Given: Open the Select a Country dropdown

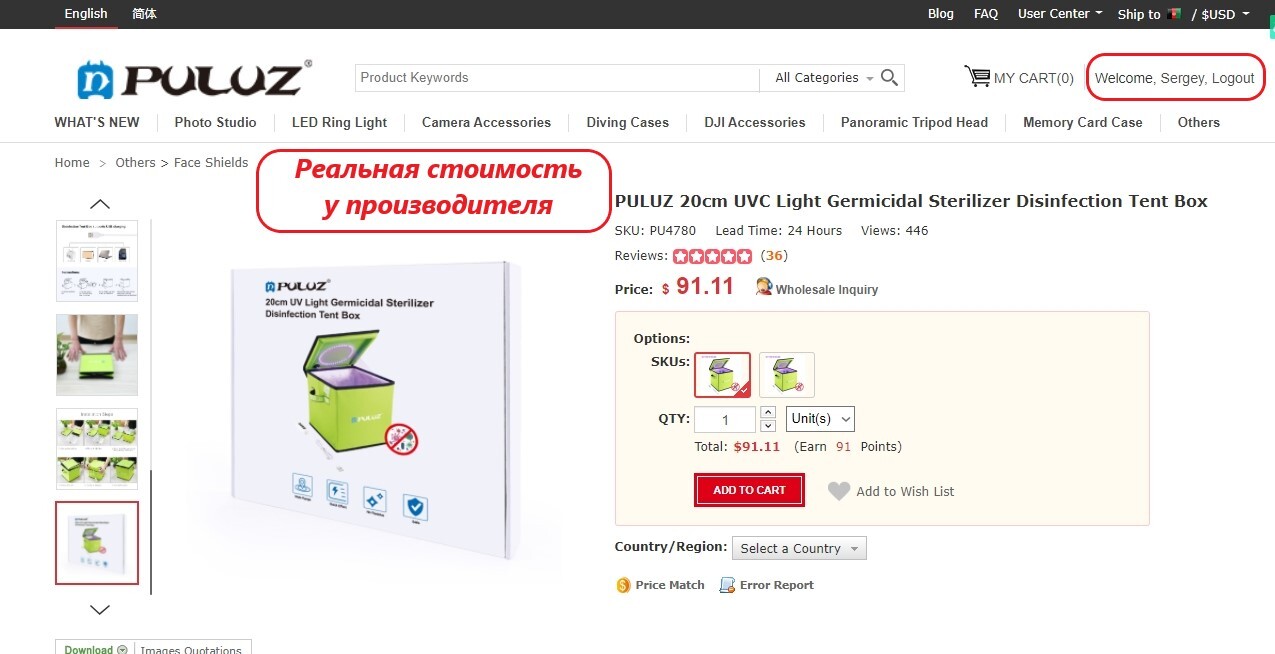Looking at the screenshot, I should [799, 548].
